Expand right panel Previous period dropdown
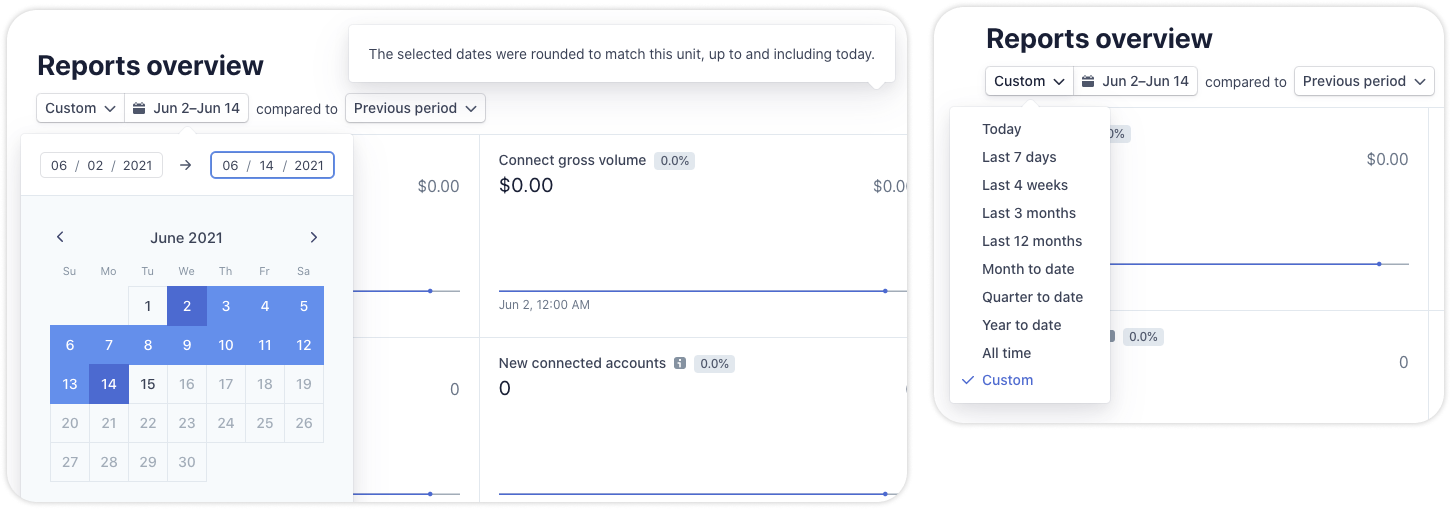Viewport: 1451px width, 509px height. coord(1364,81)
